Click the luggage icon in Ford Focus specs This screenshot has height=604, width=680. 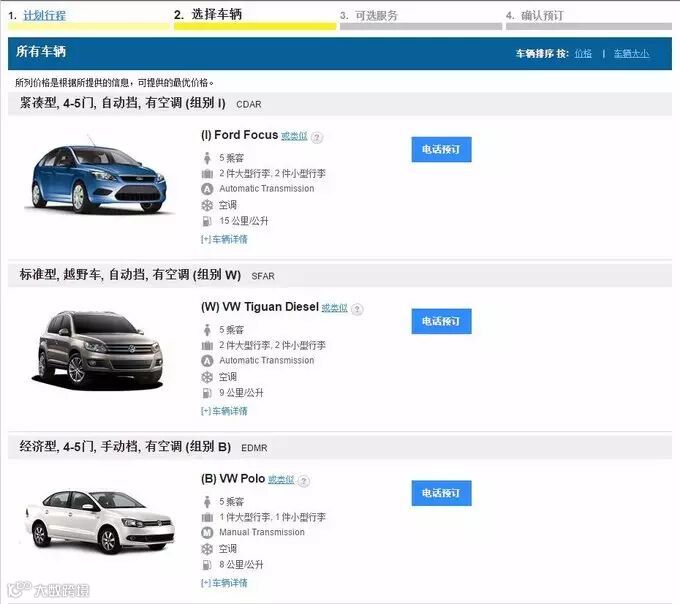(x=207, y=174)
